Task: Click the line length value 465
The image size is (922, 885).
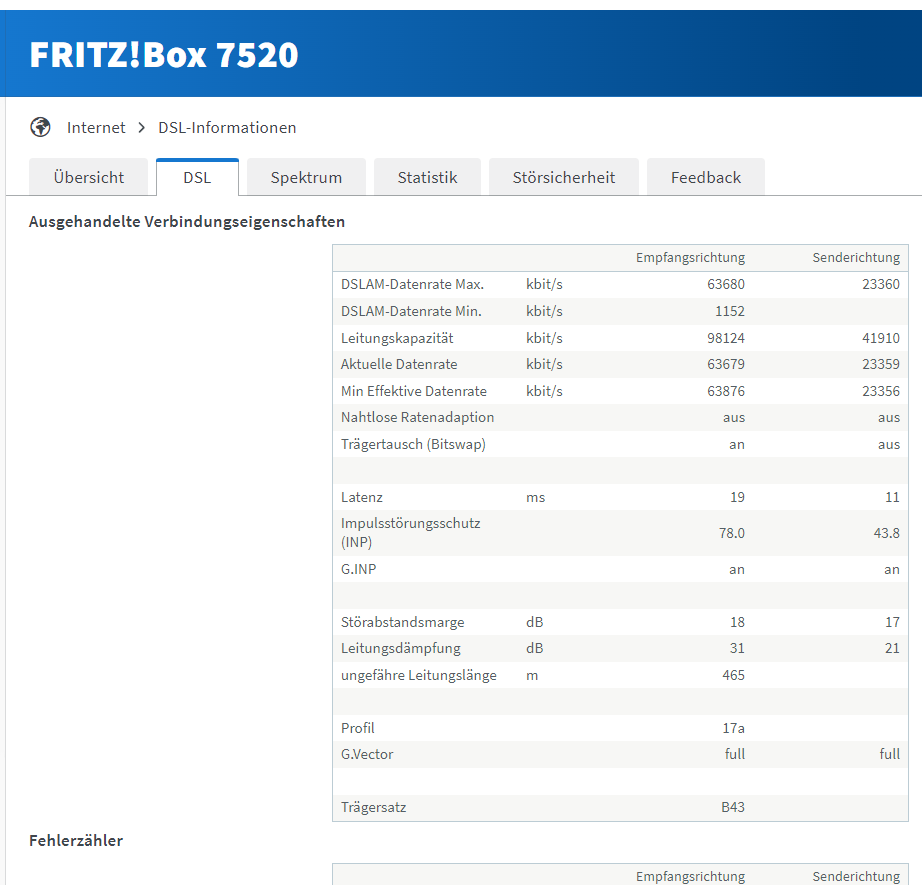Action: tap(733, 675)
